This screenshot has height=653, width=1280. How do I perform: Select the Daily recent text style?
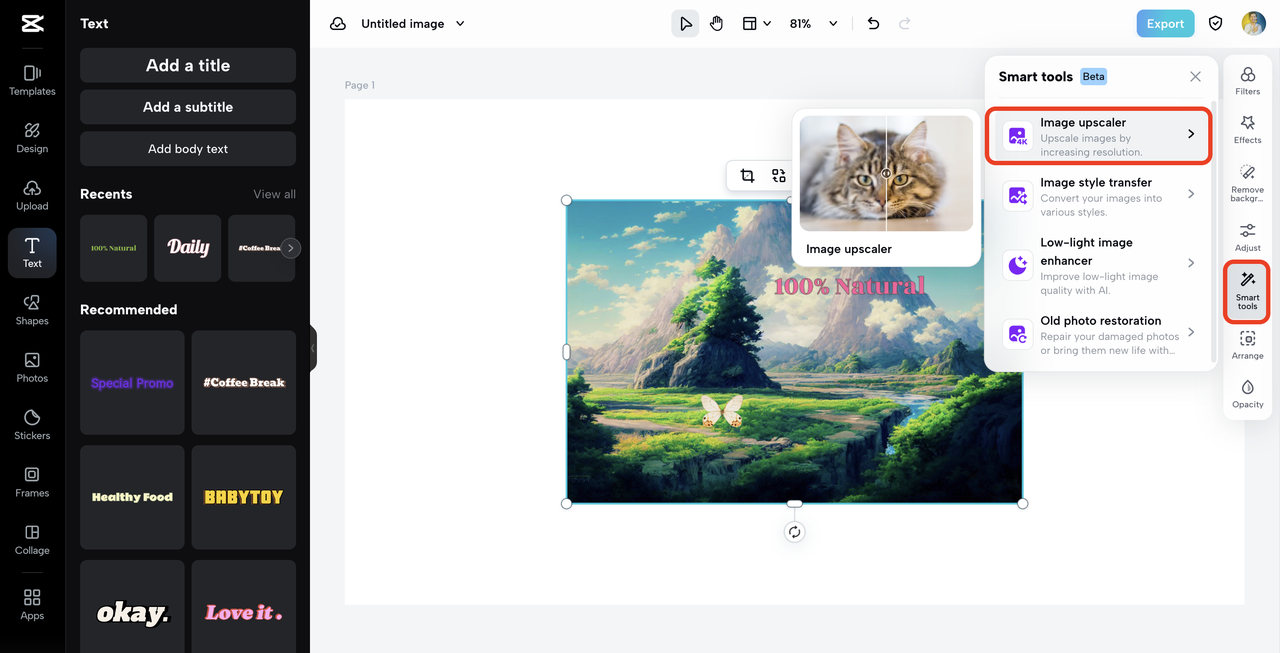[187, 248]
